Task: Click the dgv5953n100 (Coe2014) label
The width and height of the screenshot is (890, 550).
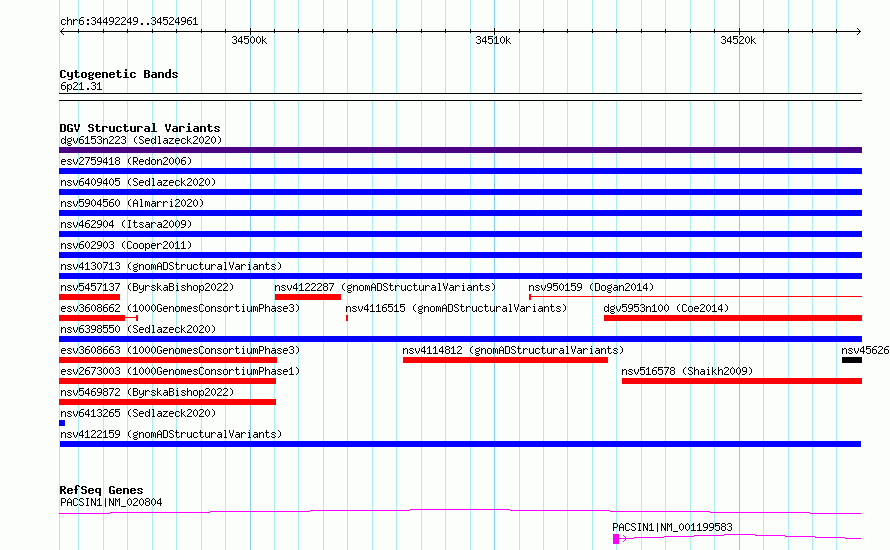Action: pos(666,308)
